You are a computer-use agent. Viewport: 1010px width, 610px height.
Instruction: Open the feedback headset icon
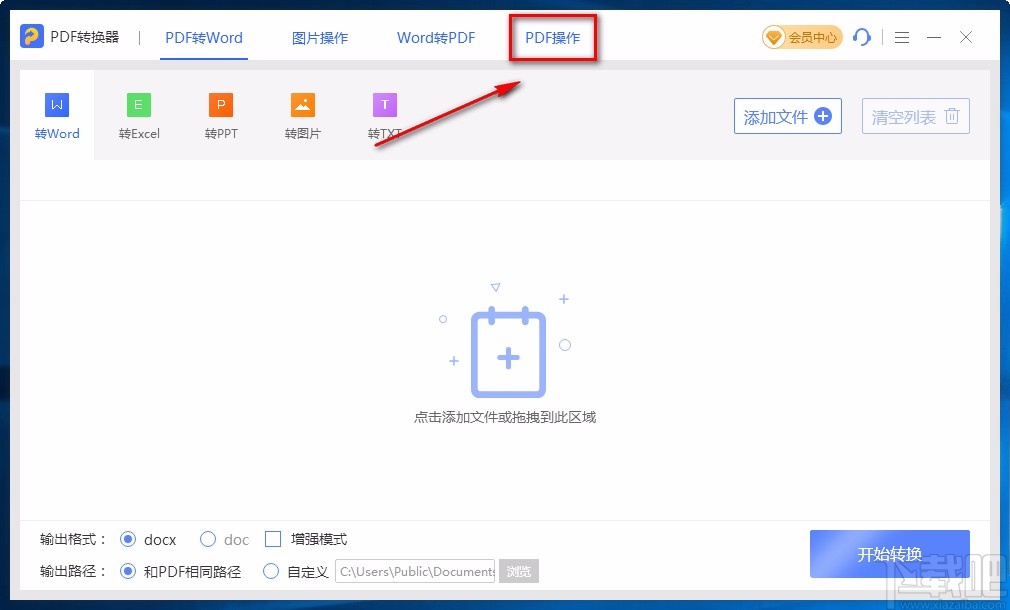pos(862,37)
